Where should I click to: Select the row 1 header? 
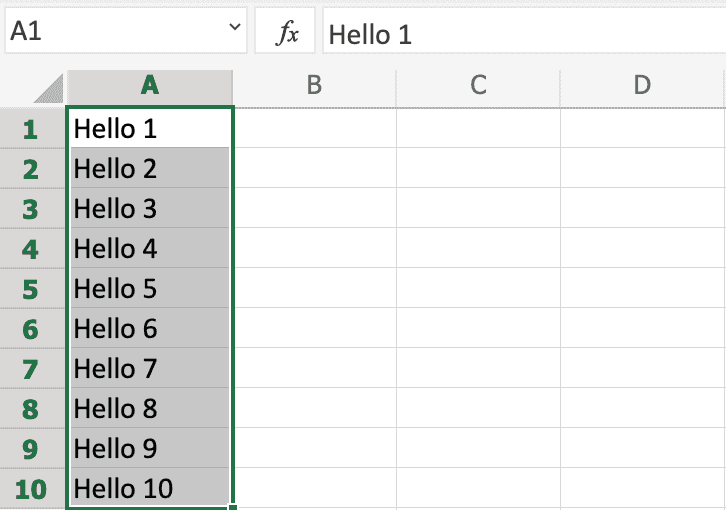click(x=31, y=129)
